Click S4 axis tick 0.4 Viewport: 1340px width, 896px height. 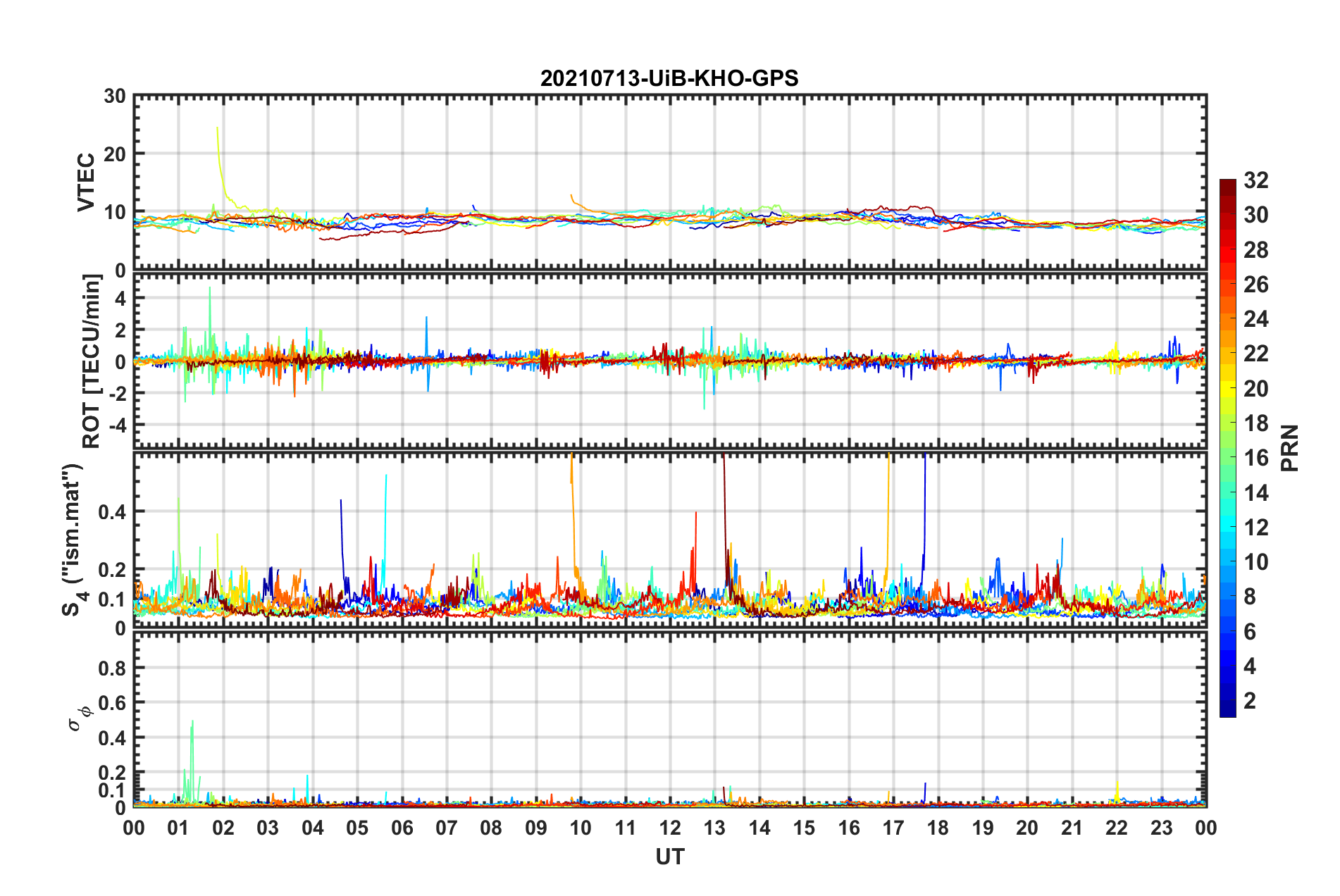[x=112, y=512]
